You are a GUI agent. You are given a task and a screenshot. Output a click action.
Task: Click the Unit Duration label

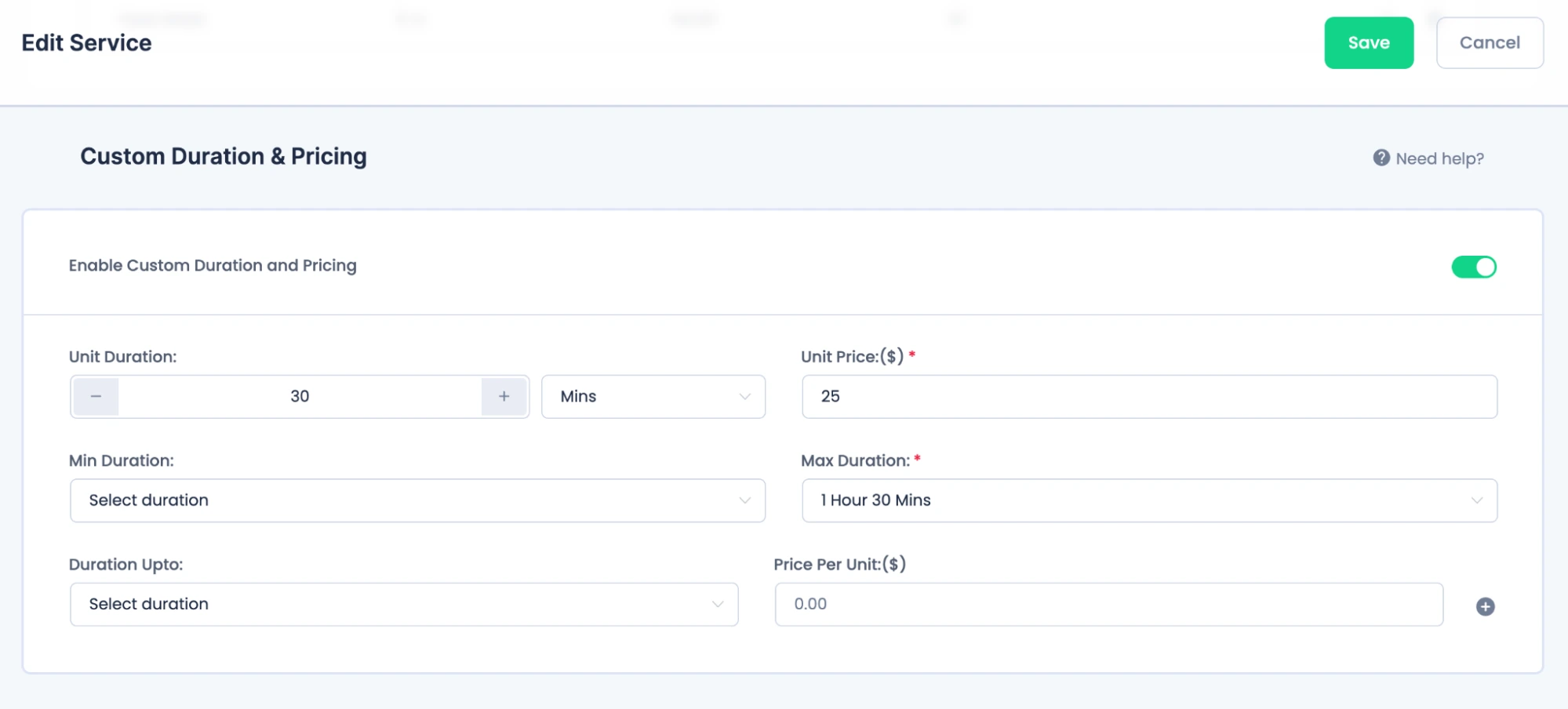[x=122, y=357]
